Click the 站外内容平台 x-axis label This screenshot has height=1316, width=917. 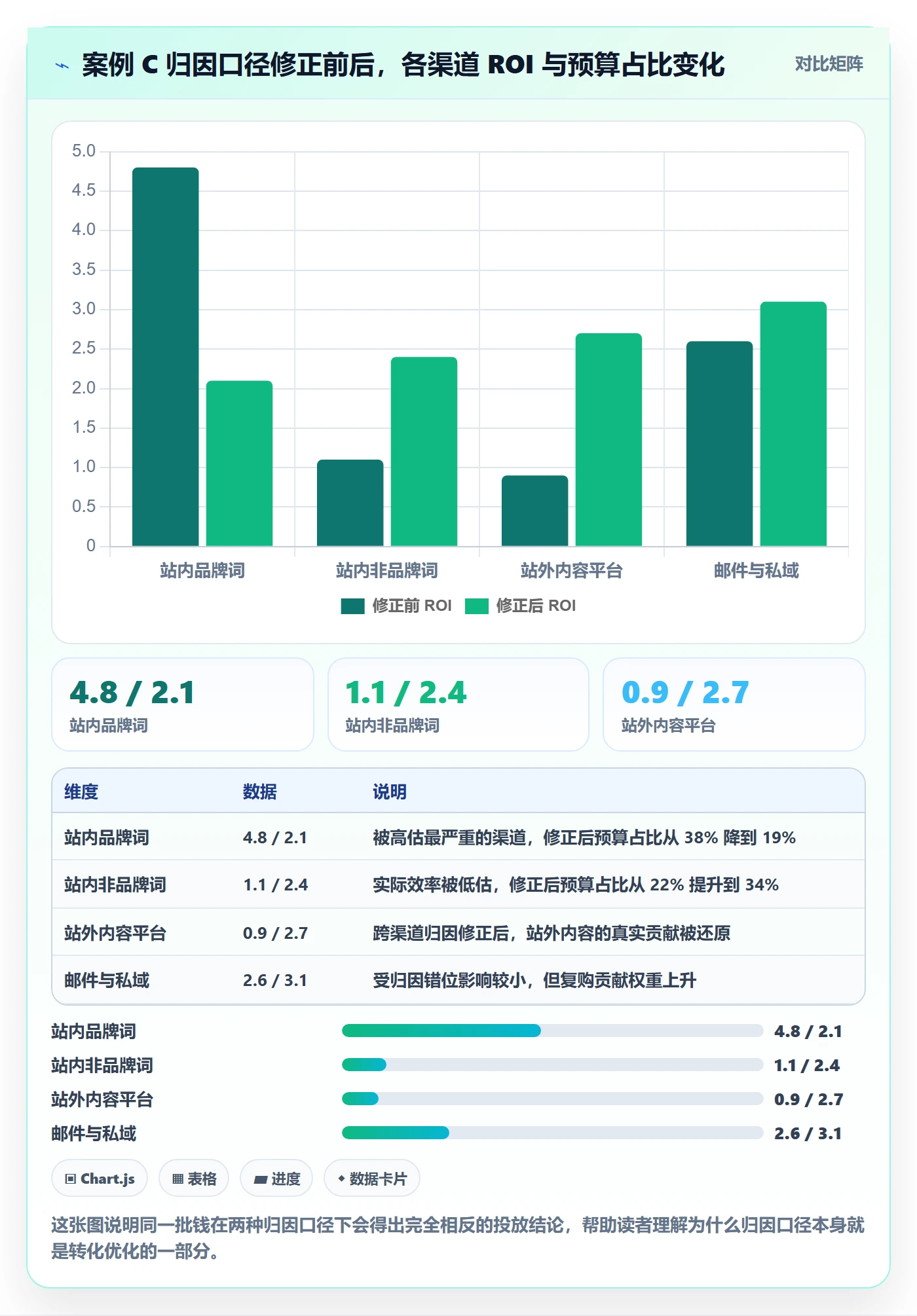572,570
